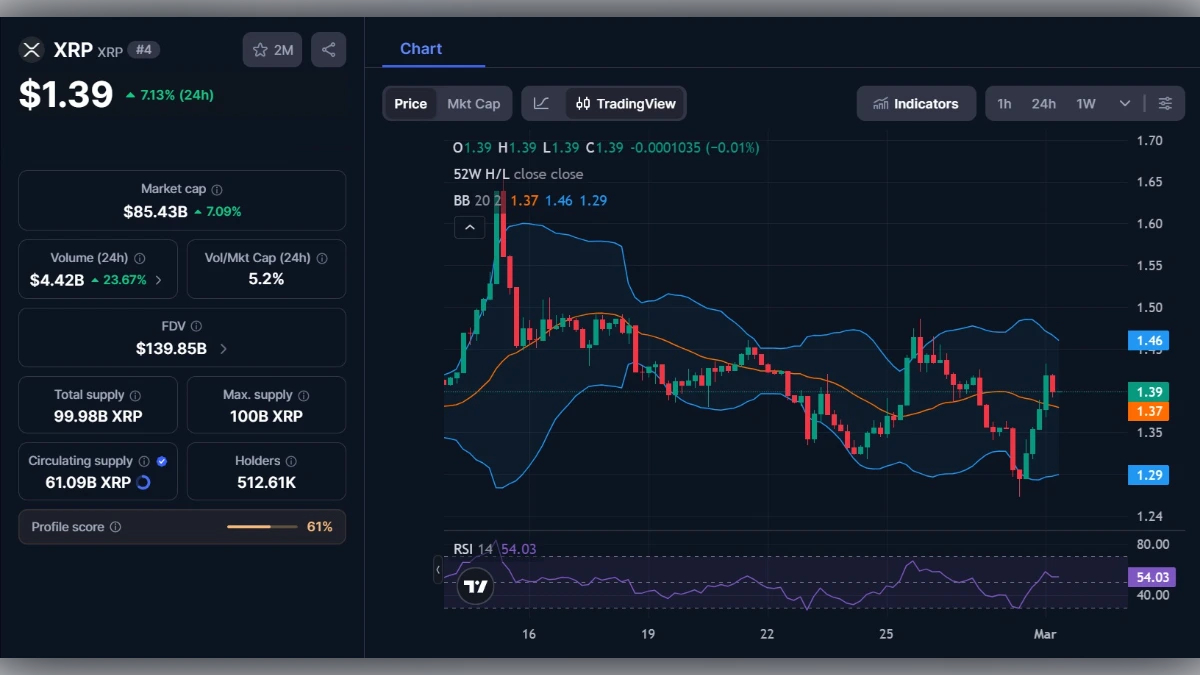Collapse the chart using the up chevron
The image size is (1200, 675).
tap(470, 227)
